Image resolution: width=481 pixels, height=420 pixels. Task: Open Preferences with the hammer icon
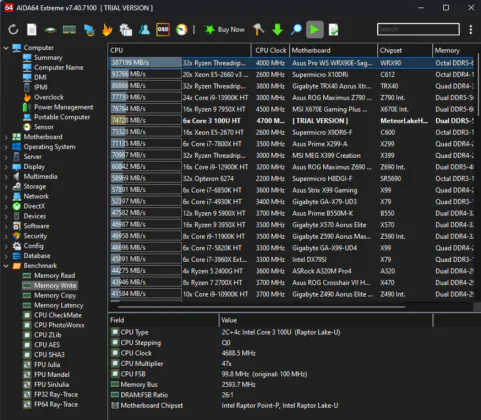[258, 30]
